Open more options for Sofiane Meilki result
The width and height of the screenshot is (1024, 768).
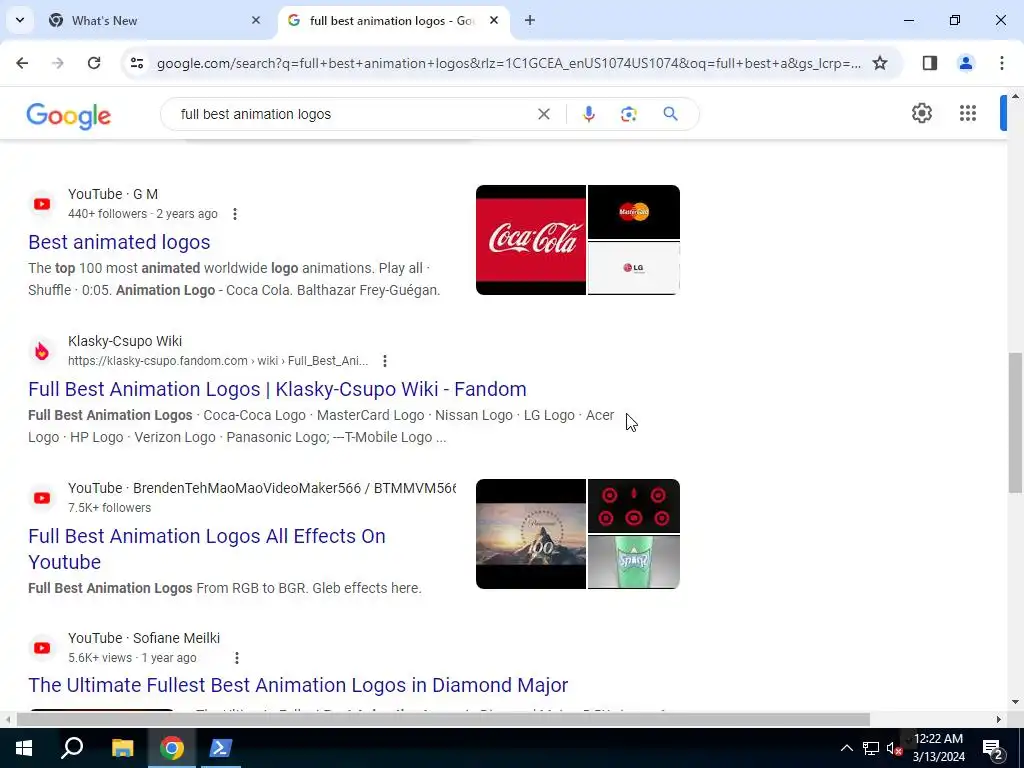(x=236, y=658)
